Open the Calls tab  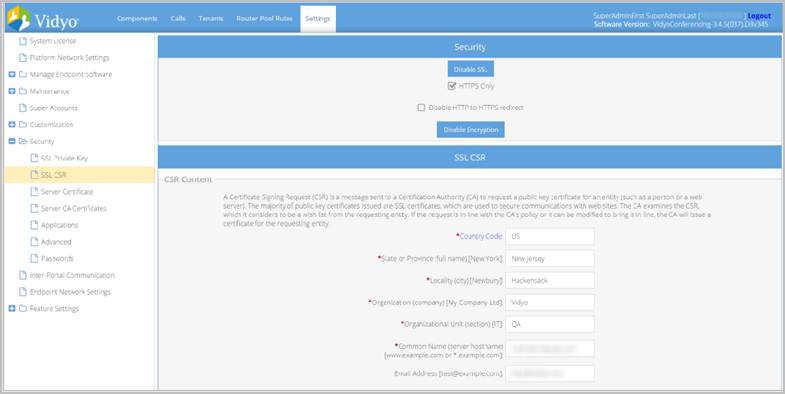click(x=178, y=19)
